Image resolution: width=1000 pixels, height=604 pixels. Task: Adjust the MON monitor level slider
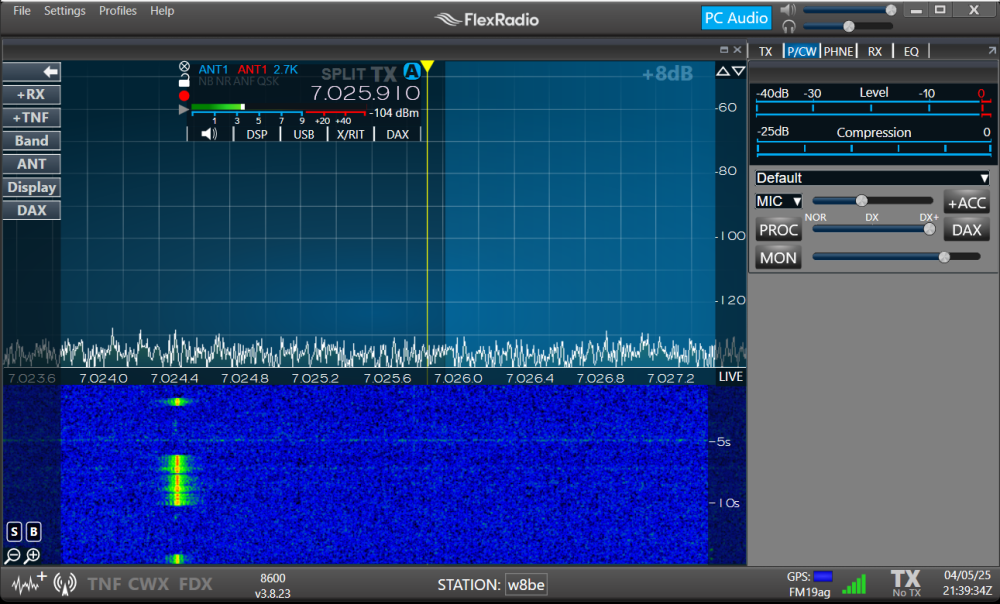point(897,257)
